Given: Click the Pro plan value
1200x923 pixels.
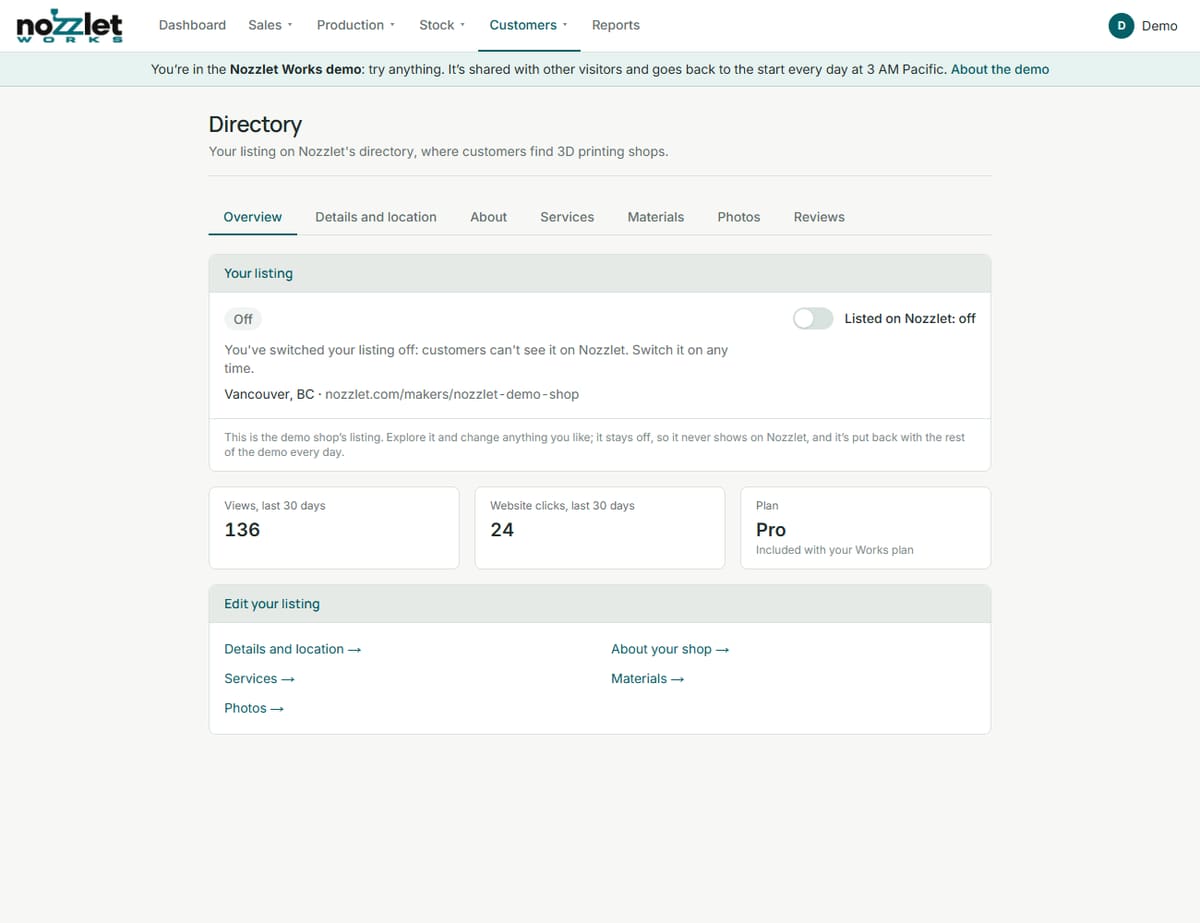Looking at the screenshot, I should coord(771,530).
